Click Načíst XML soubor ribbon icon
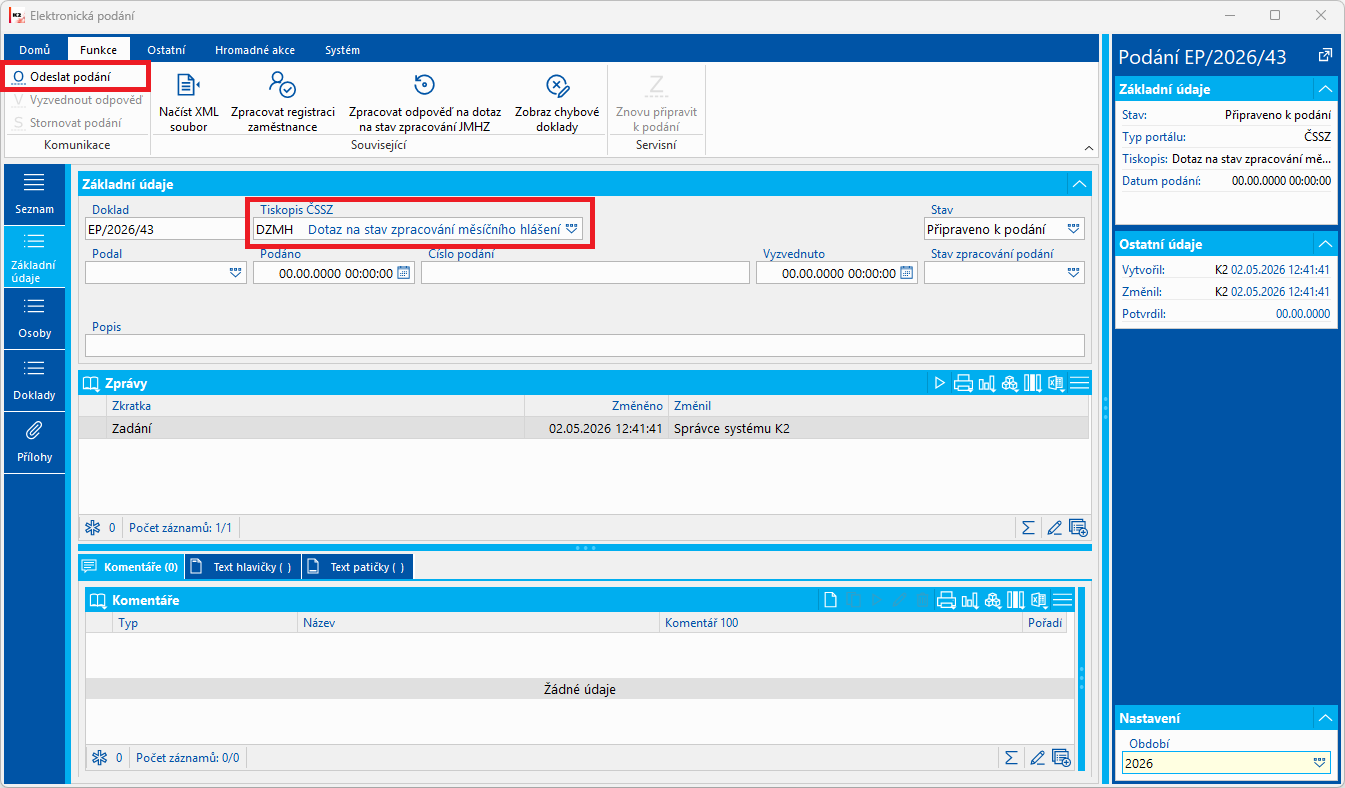Screen dimensions: 1345x788 pos(188,103)
